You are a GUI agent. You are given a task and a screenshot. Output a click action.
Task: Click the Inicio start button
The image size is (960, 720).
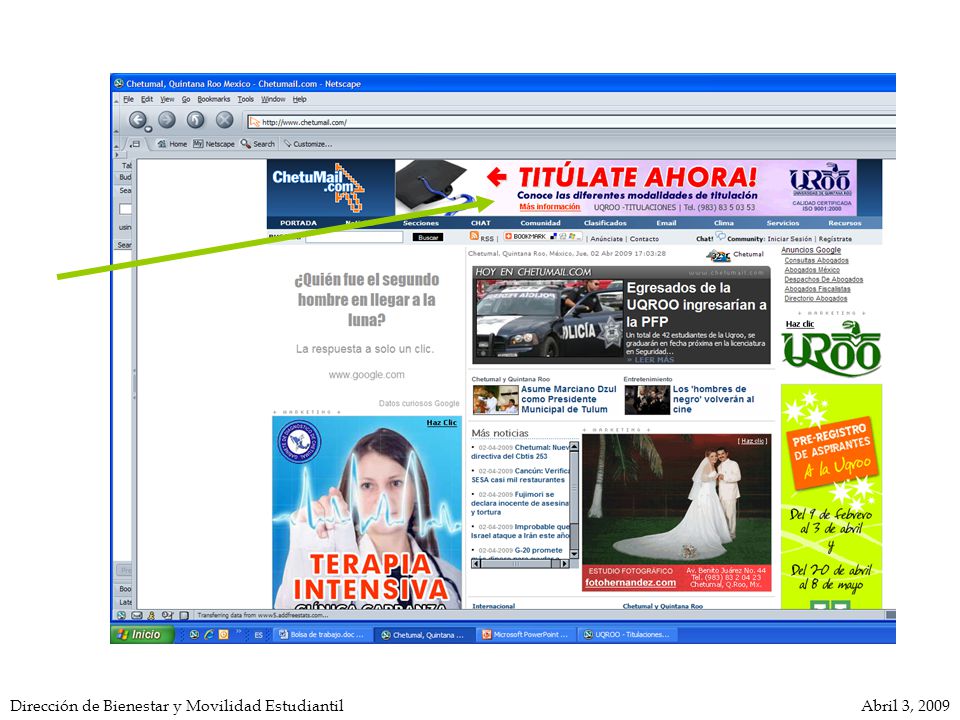click(x=141, y=635)
